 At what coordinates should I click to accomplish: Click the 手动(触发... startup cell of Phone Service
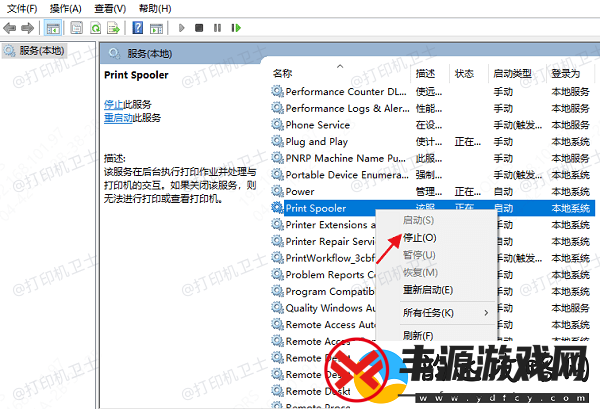coord(517,125)
